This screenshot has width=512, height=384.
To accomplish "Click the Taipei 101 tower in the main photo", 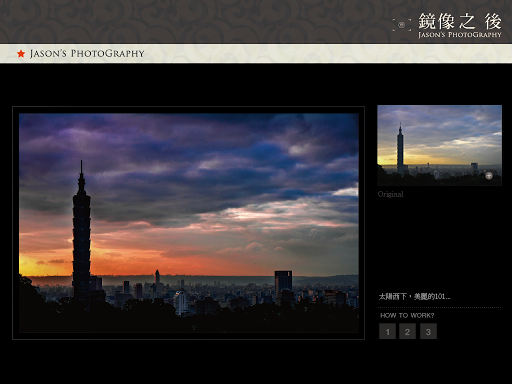I will coord(82,230).
